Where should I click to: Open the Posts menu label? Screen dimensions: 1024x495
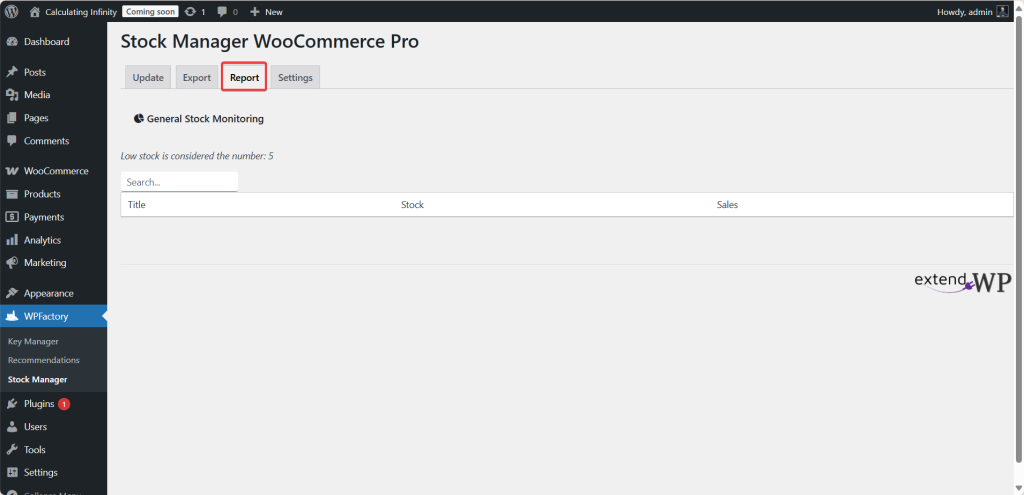point(35,72)
